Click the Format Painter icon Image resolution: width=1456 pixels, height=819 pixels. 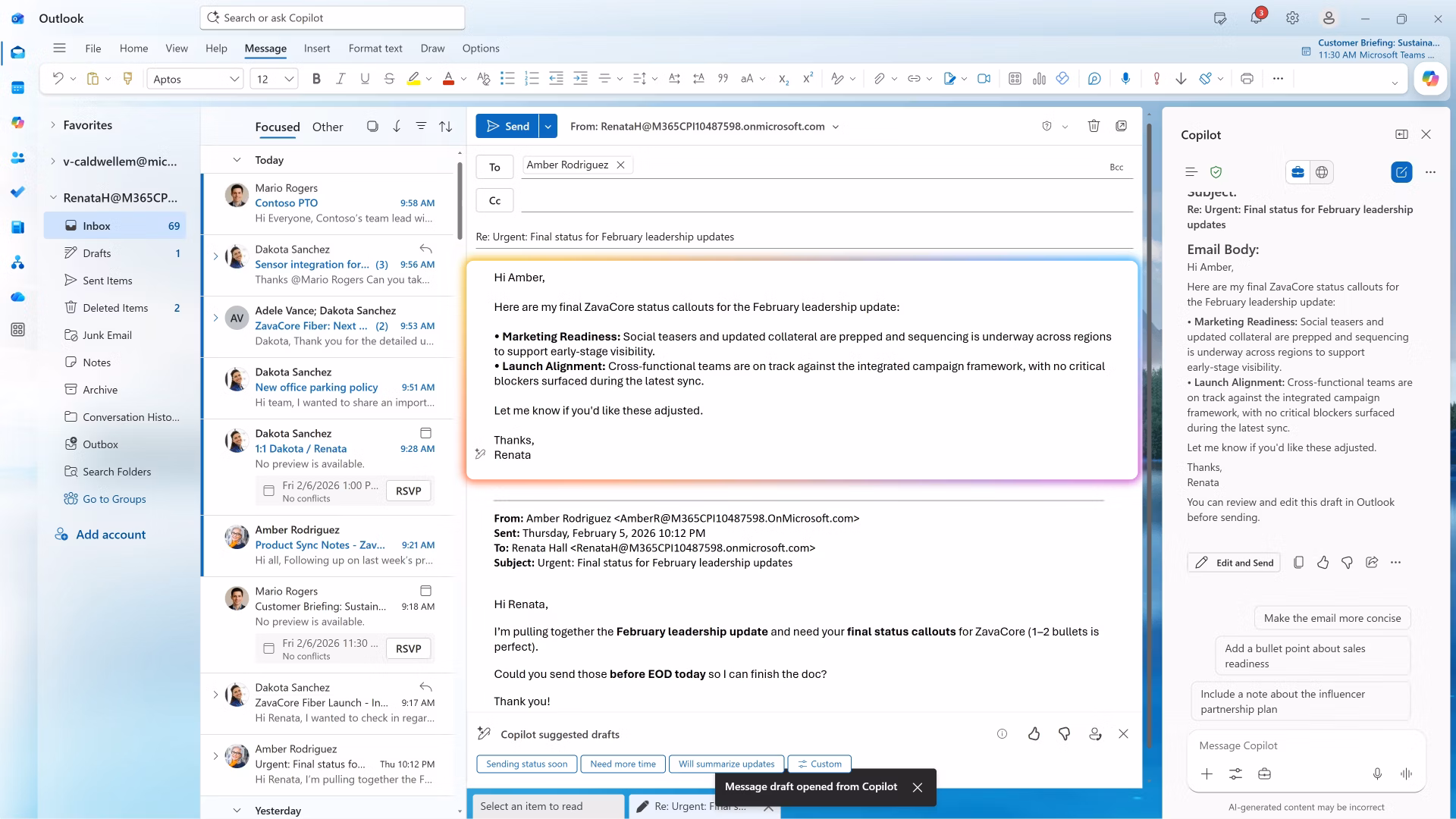pyautogui.click(x=127, y=79)
